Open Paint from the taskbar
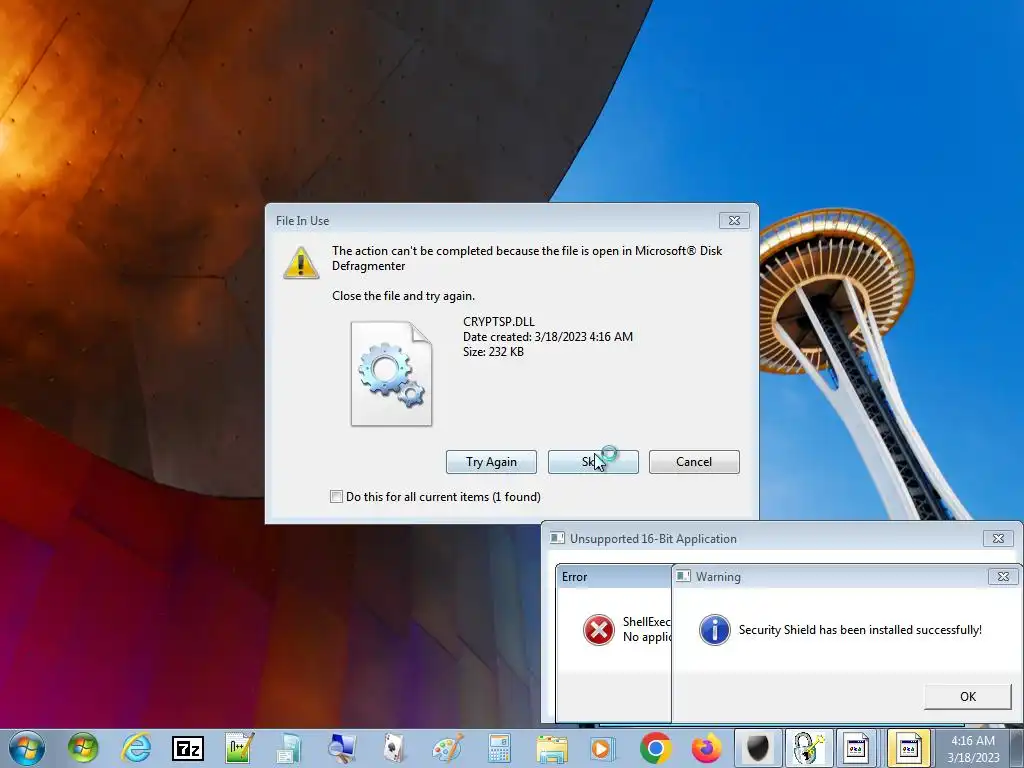Viewport: 1024px width, 768px height. coord(448,748)
